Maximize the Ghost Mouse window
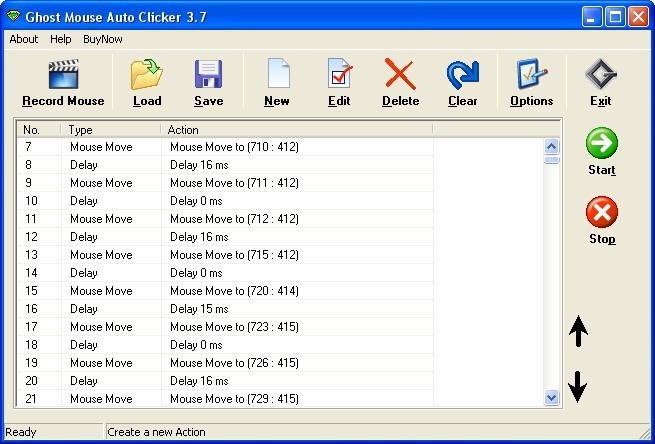 coord(615,17)
